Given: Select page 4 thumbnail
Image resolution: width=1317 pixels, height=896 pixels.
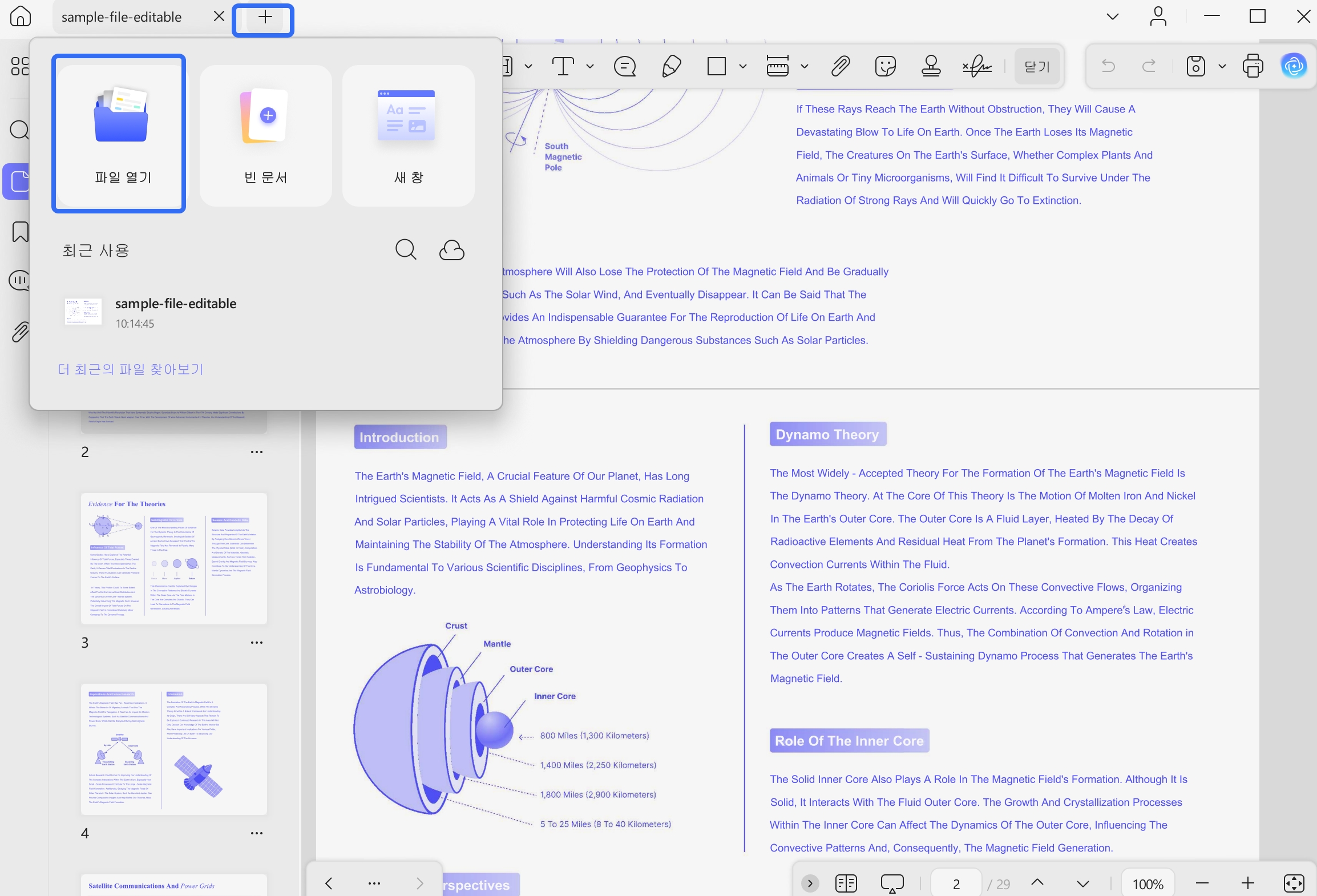Looking at the screenshot, I should pyautogui.click(x=174, y=749).
